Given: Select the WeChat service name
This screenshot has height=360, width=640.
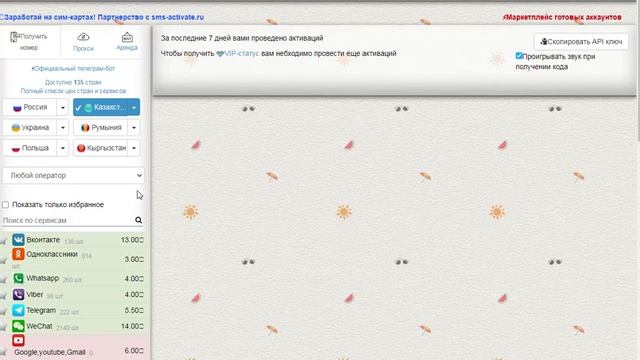Looking at the screenshot, I should click(x=39, y=326).
